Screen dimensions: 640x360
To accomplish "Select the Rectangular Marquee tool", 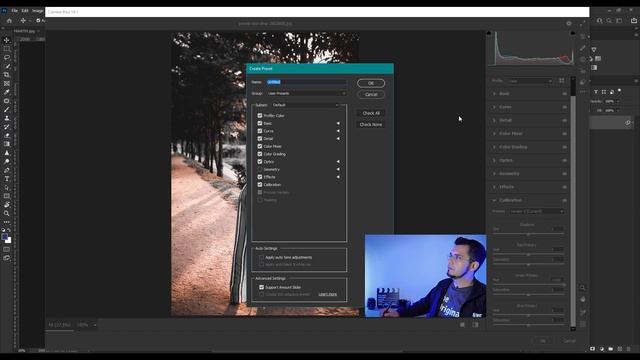I will pyautogui.click(x=7, y=49).
